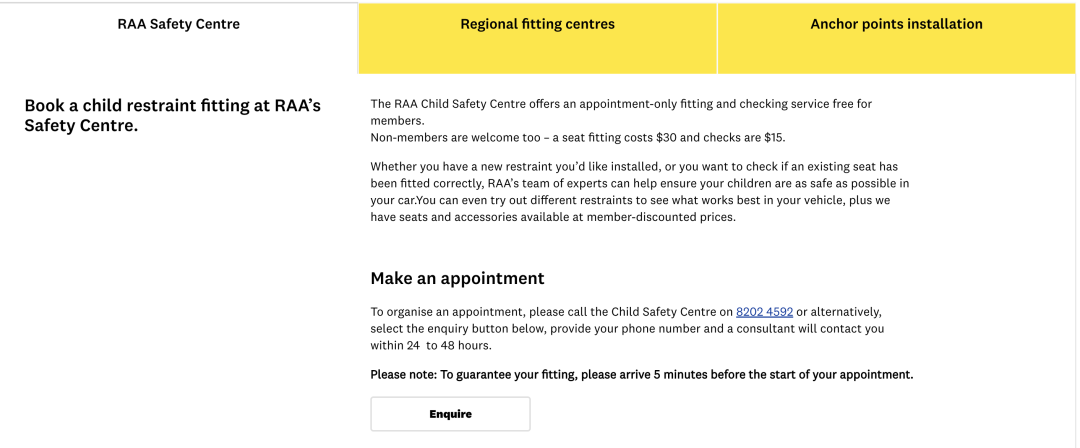
Task: Click the bold 'Please note' arrival reminder text
Action: point(642,375)
